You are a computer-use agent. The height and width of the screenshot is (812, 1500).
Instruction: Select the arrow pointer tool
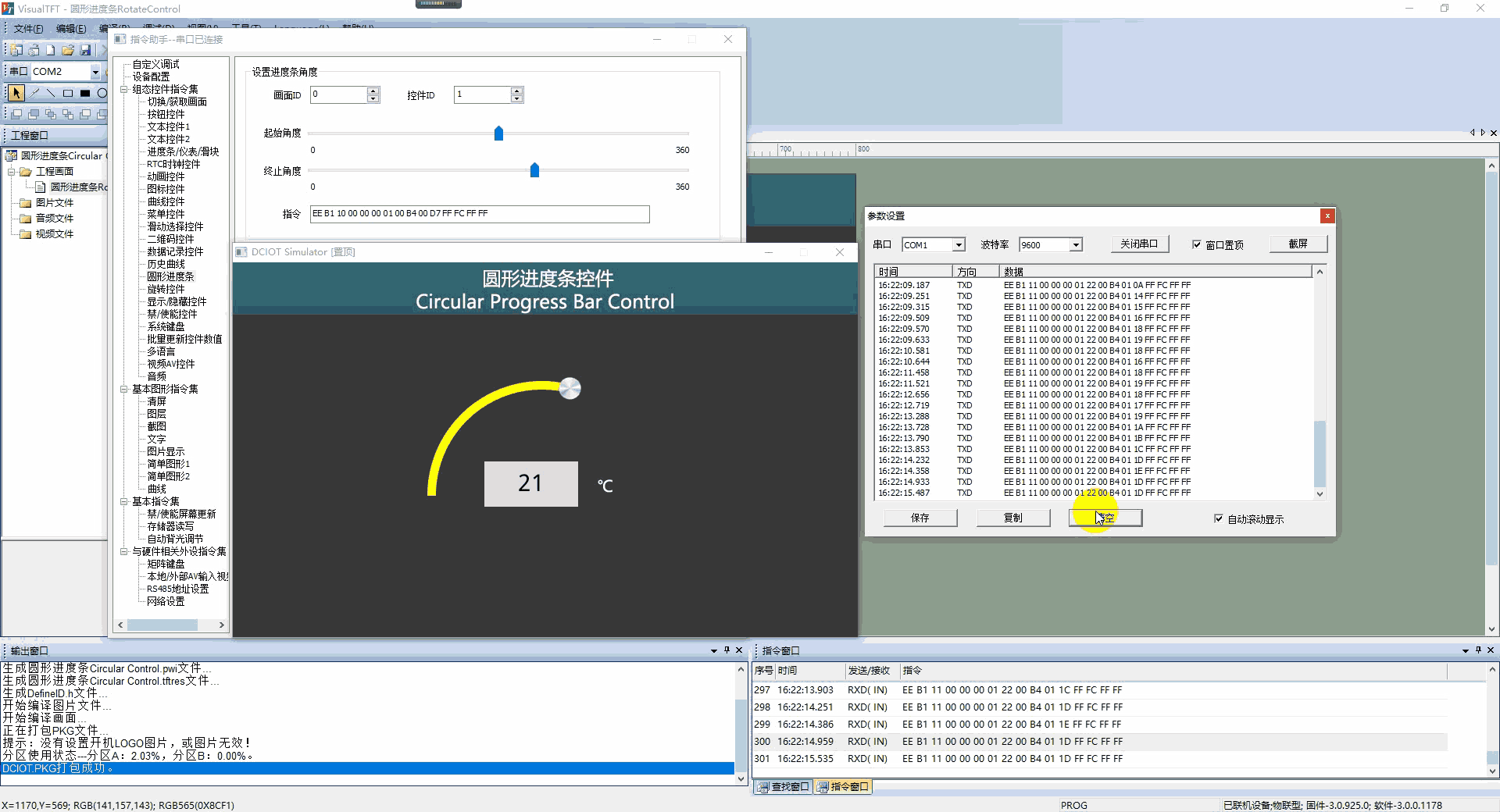16,93
